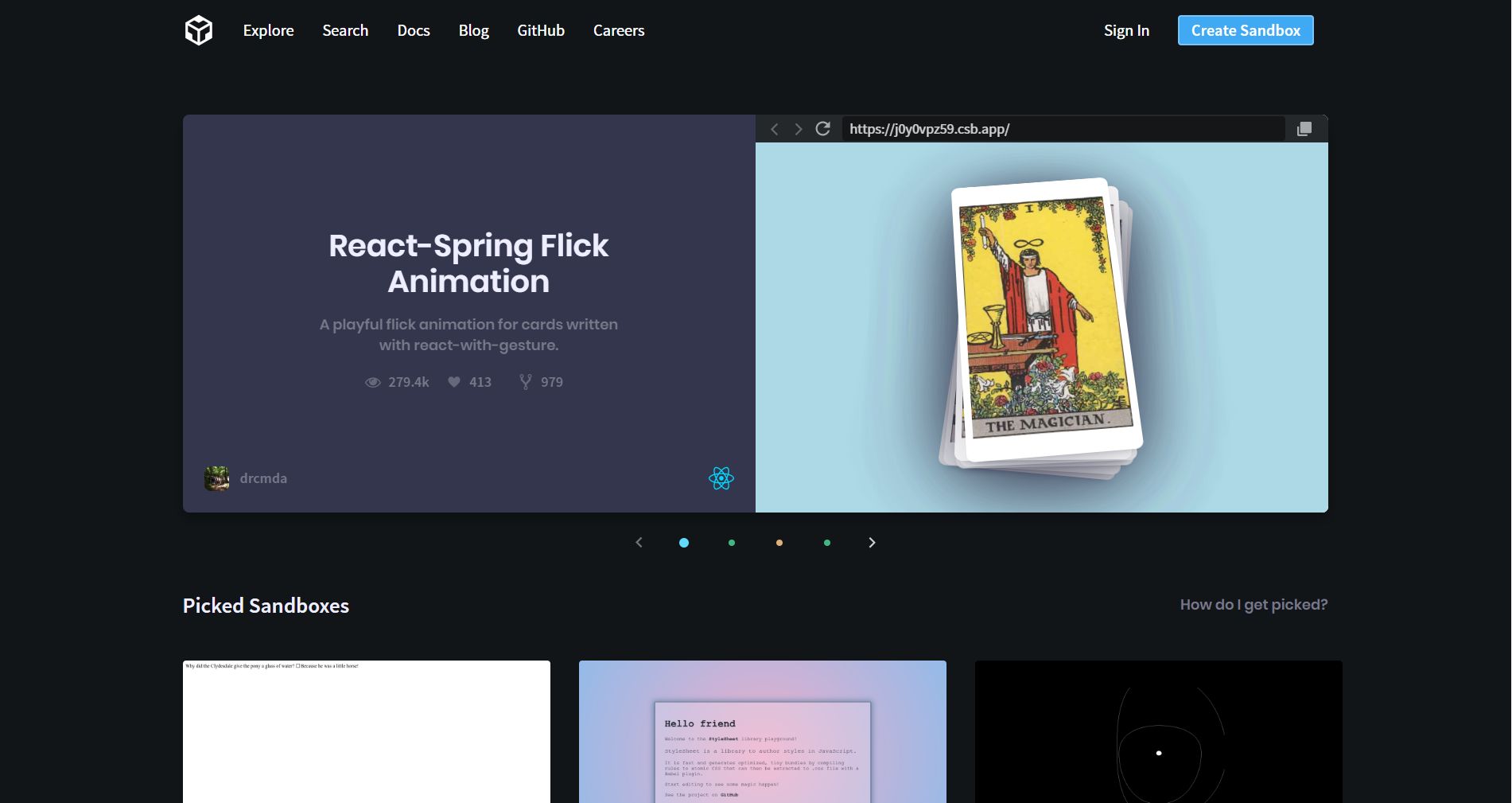Click the Picked Sandboxes heading
Image resolution: width=1512 pixels, height=803 pixels.
tap(266, 606)
